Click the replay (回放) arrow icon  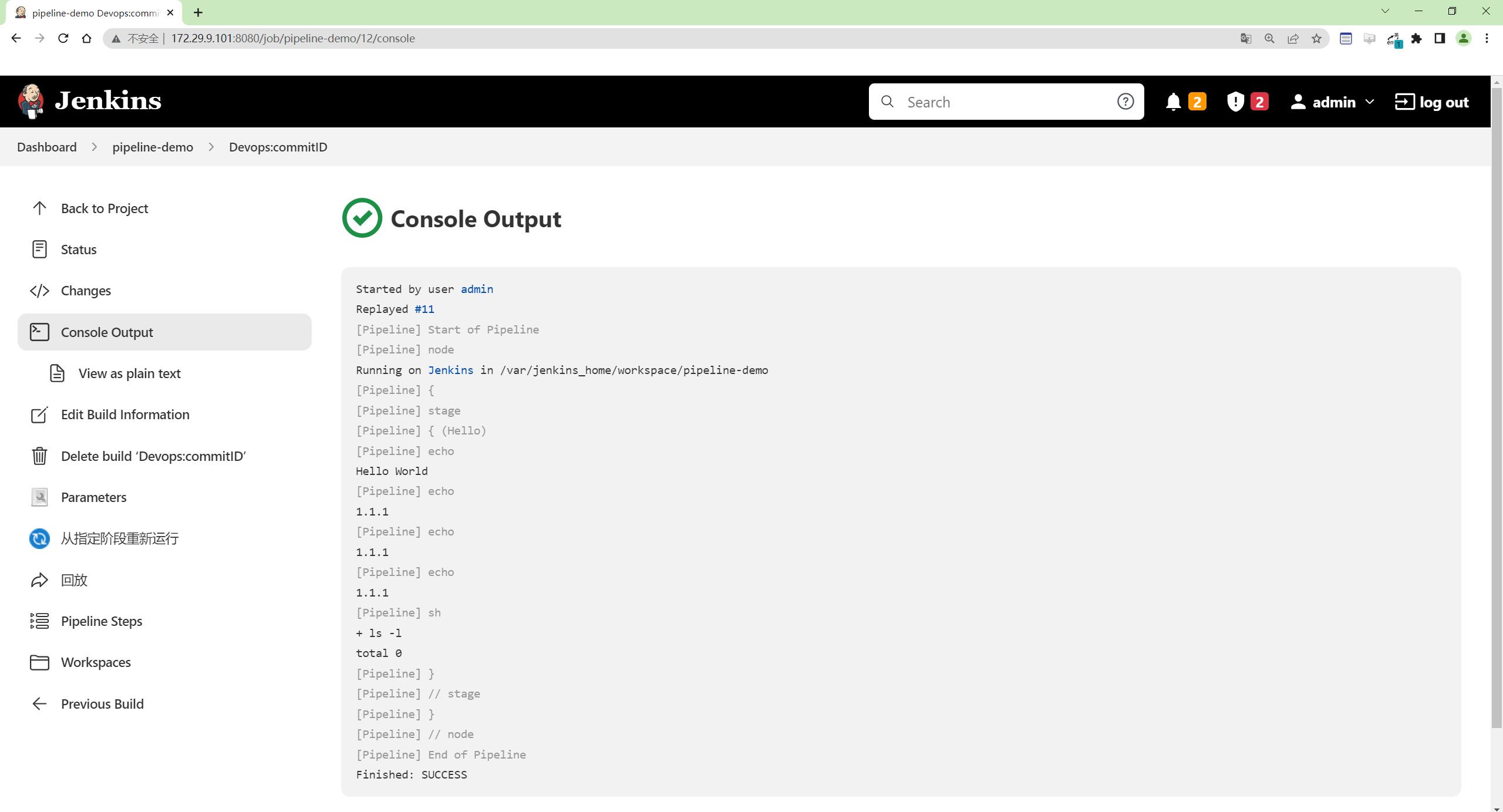tap(39, 580)
